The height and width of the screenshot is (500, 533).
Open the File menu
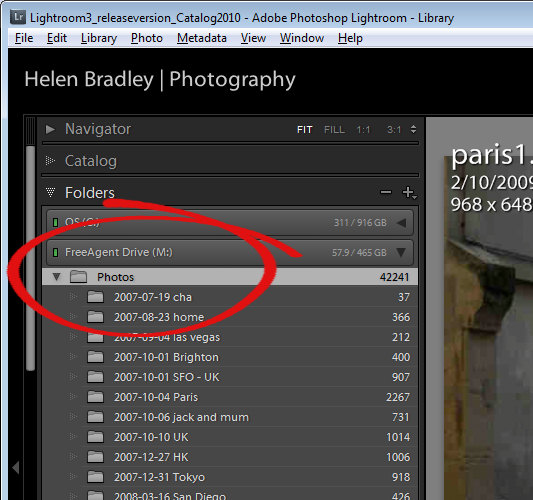[x=24, y=38]
